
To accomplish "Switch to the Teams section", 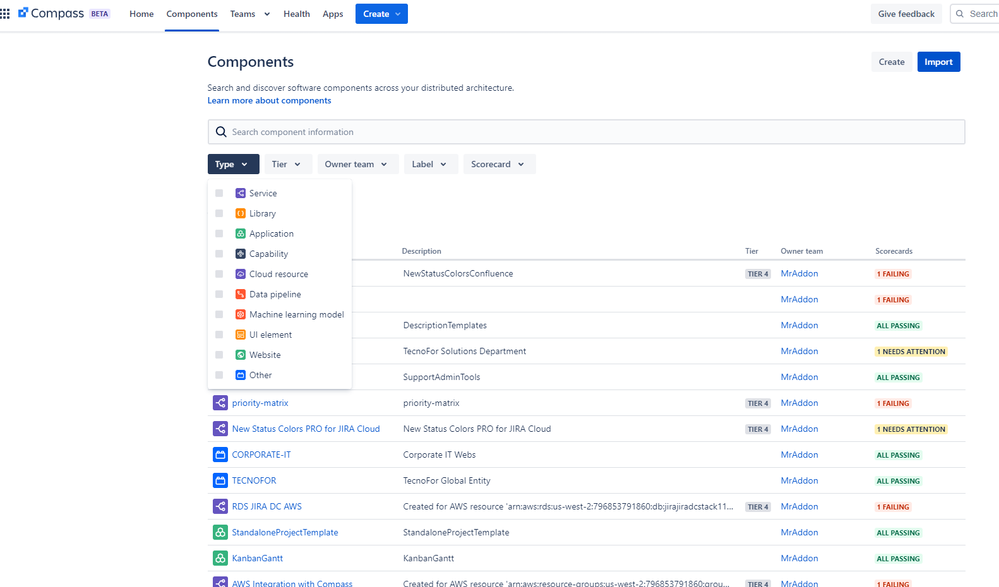I will 243,13.
